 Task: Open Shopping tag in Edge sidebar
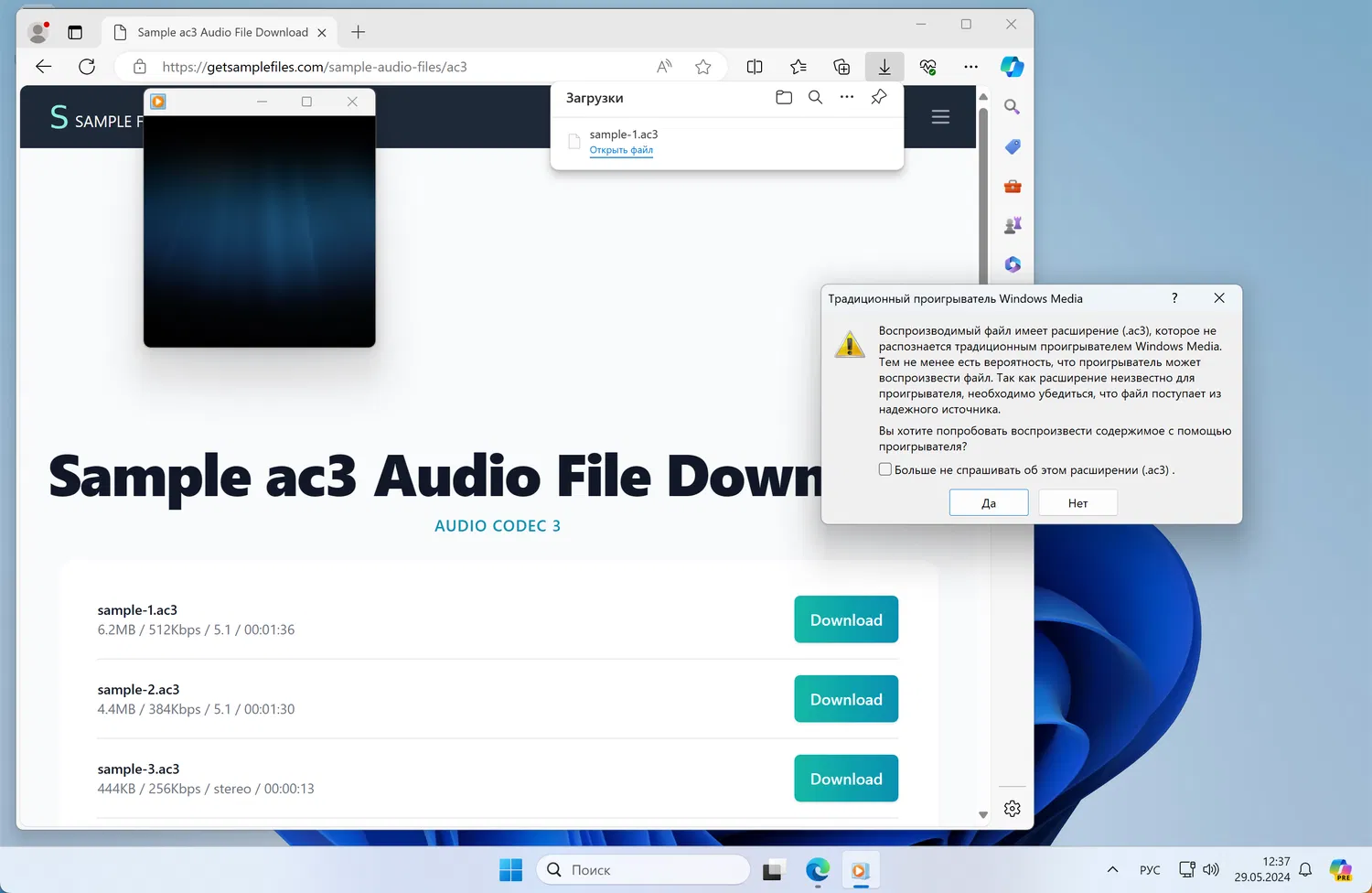pos(1012,146)
